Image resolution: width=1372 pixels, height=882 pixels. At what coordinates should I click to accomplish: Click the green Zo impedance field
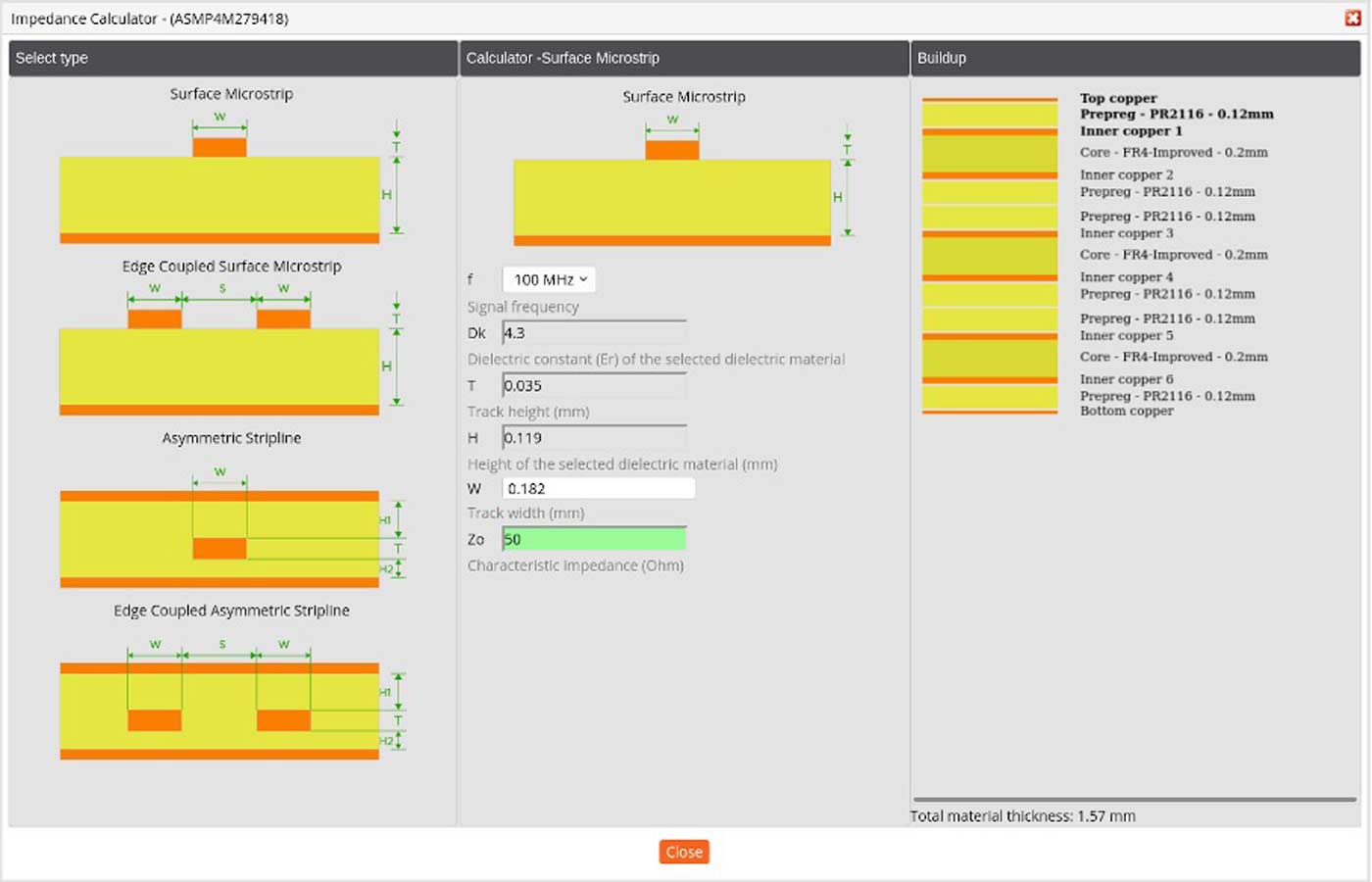593,539
